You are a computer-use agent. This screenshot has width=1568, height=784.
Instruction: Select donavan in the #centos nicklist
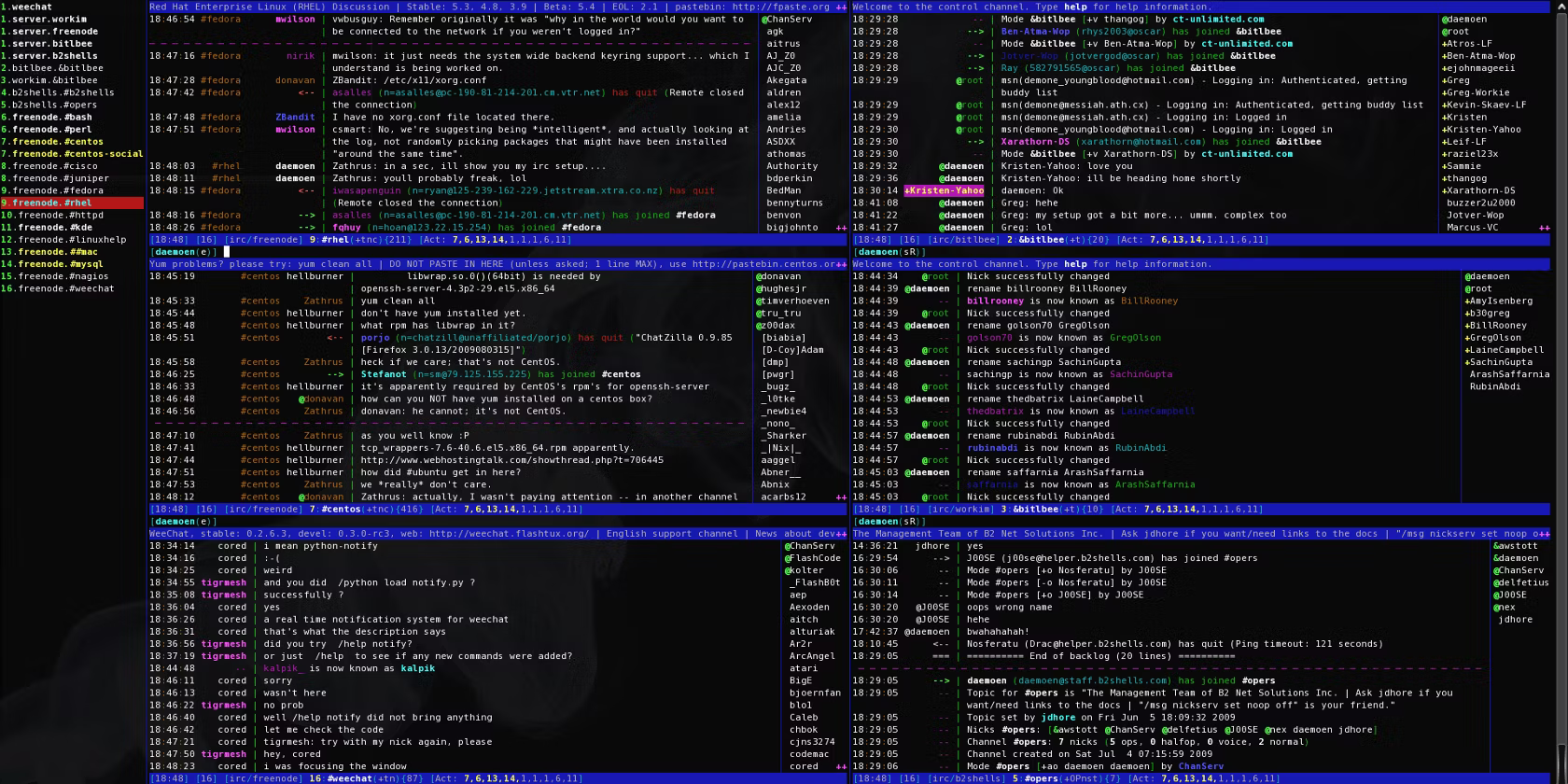[x=781, y=276]
